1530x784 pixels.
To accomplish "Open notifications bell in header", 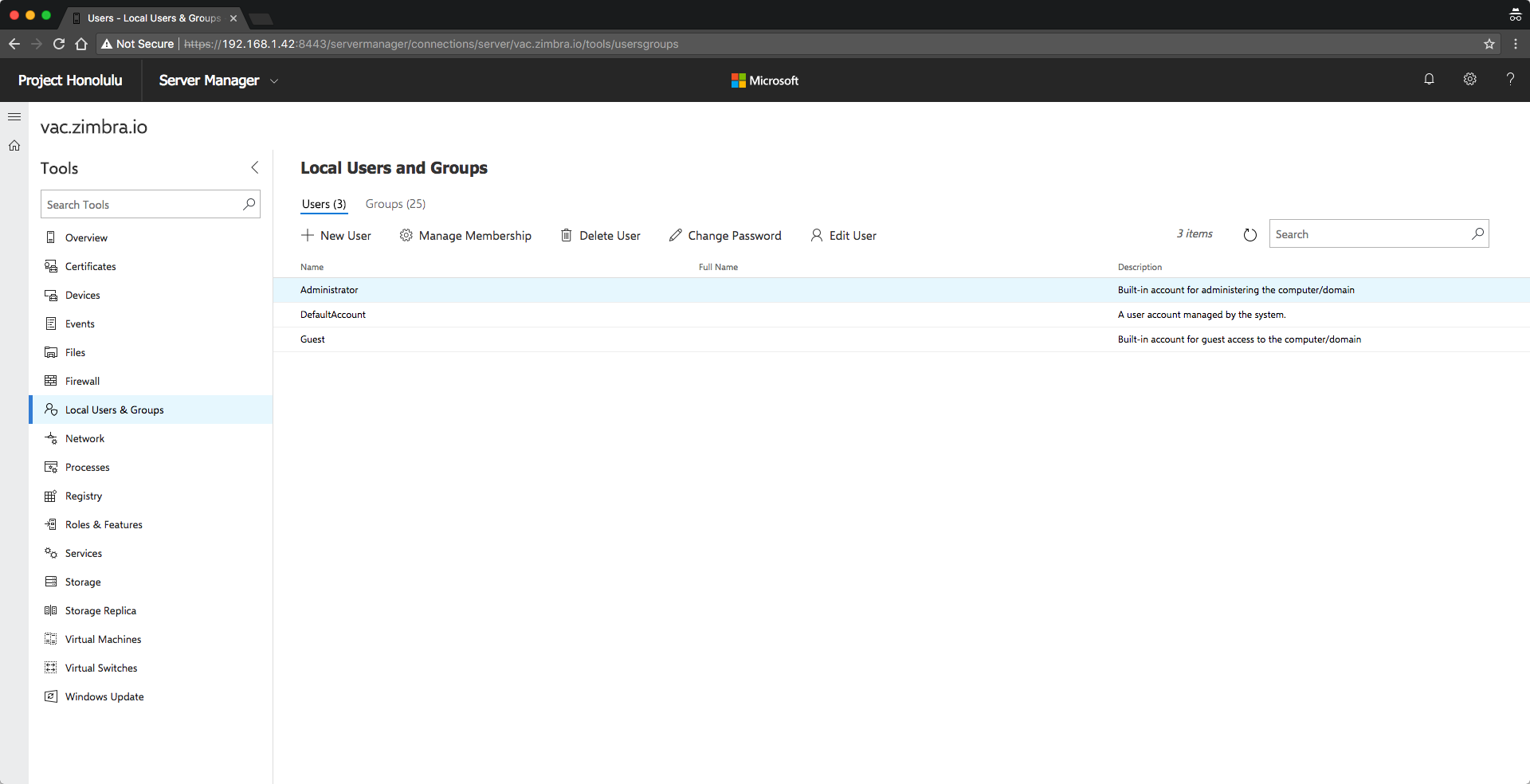I will [x=1429, y=79].
